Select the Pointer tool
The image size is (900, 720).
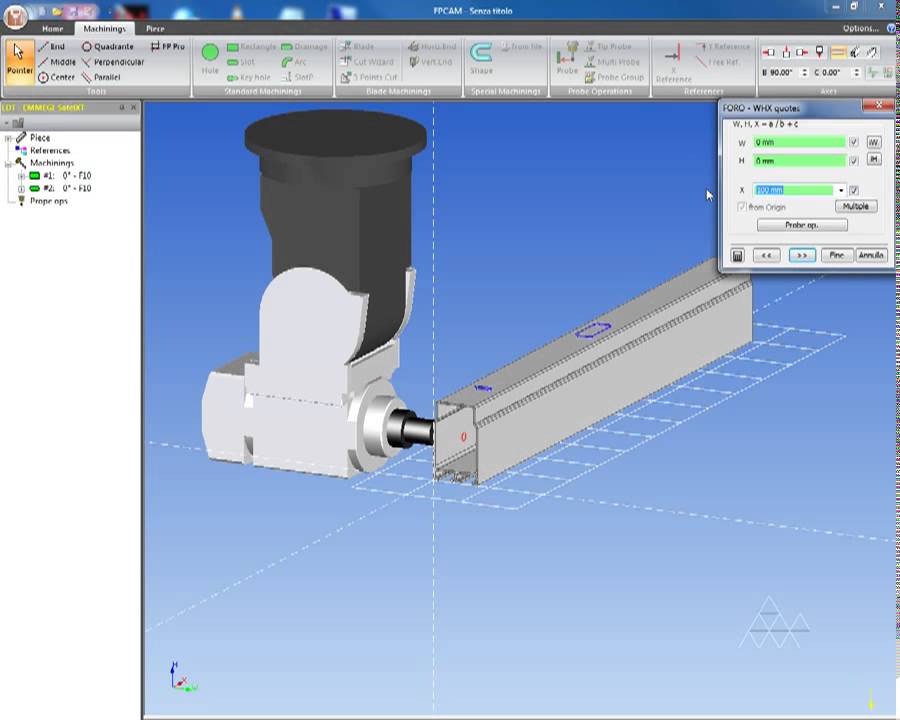20,61
